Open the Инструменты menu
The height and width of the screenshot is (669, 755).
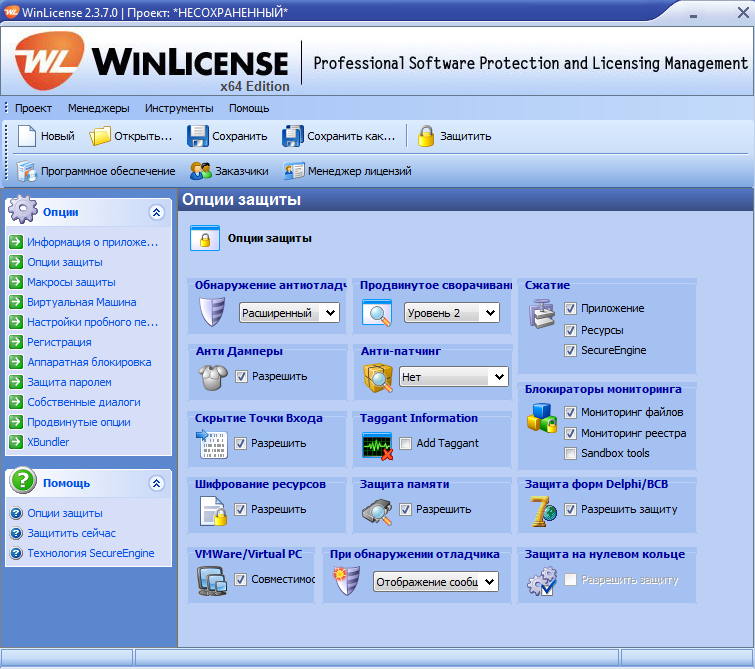(x=178, y=108)
